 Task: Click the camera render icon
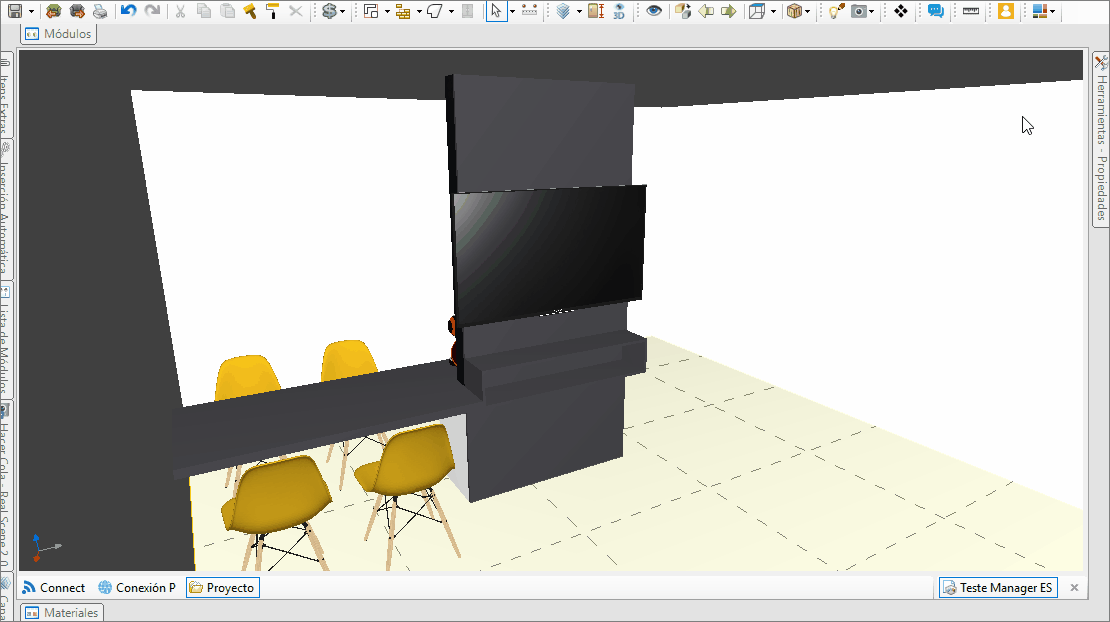[859, 11]
